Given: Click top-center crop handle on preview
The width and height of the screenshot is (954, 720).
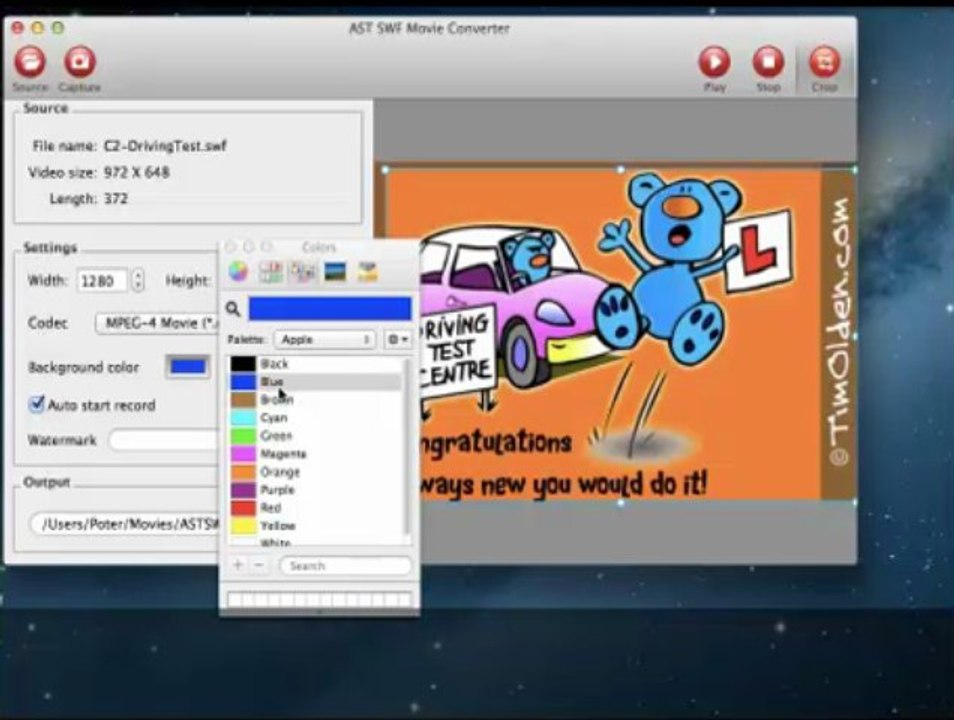Looking at the screenshot, I should click(621, 170).
